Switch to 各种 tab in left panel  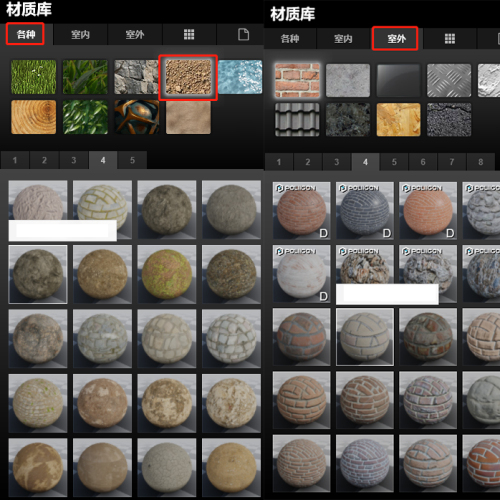click(25, 34)
